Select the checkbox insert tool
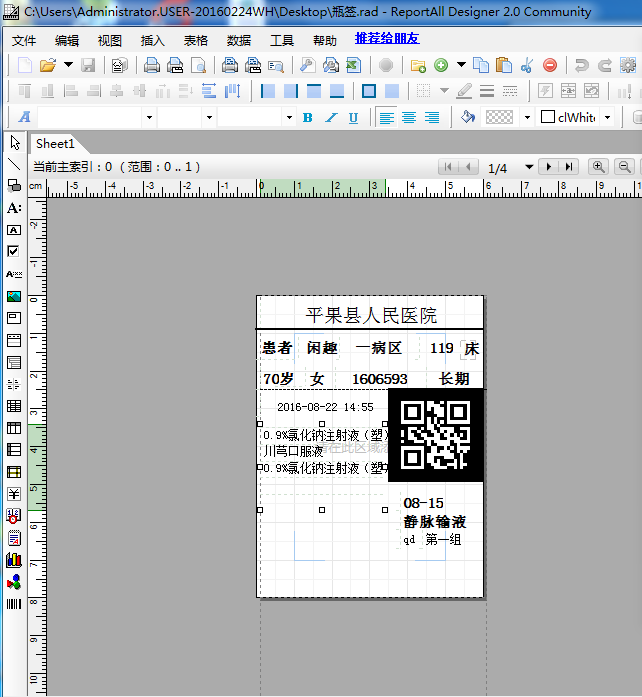The image size is (642, 697). coord(14,252)
